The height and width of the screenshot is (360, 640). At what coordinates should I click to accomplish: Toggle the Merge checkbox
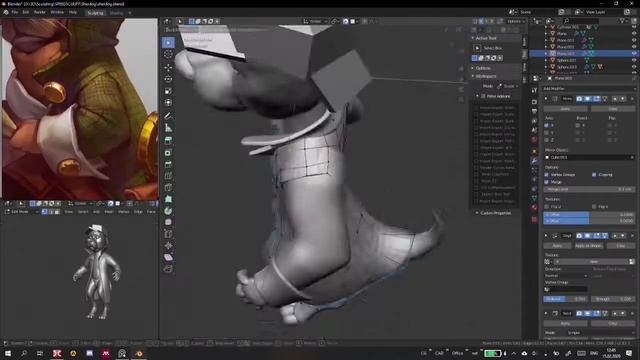547,182
